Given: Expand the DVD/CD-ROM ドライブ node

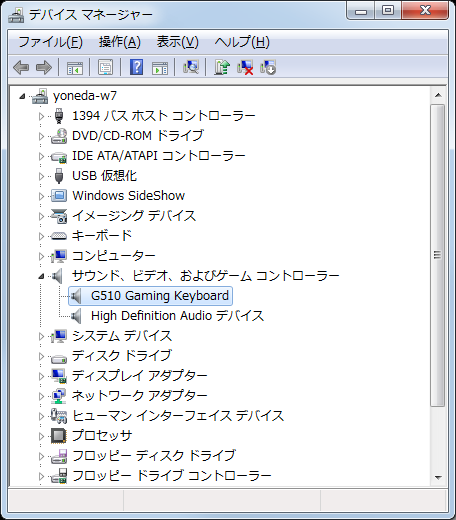Looking at the screenshot, I should [41, 136].
